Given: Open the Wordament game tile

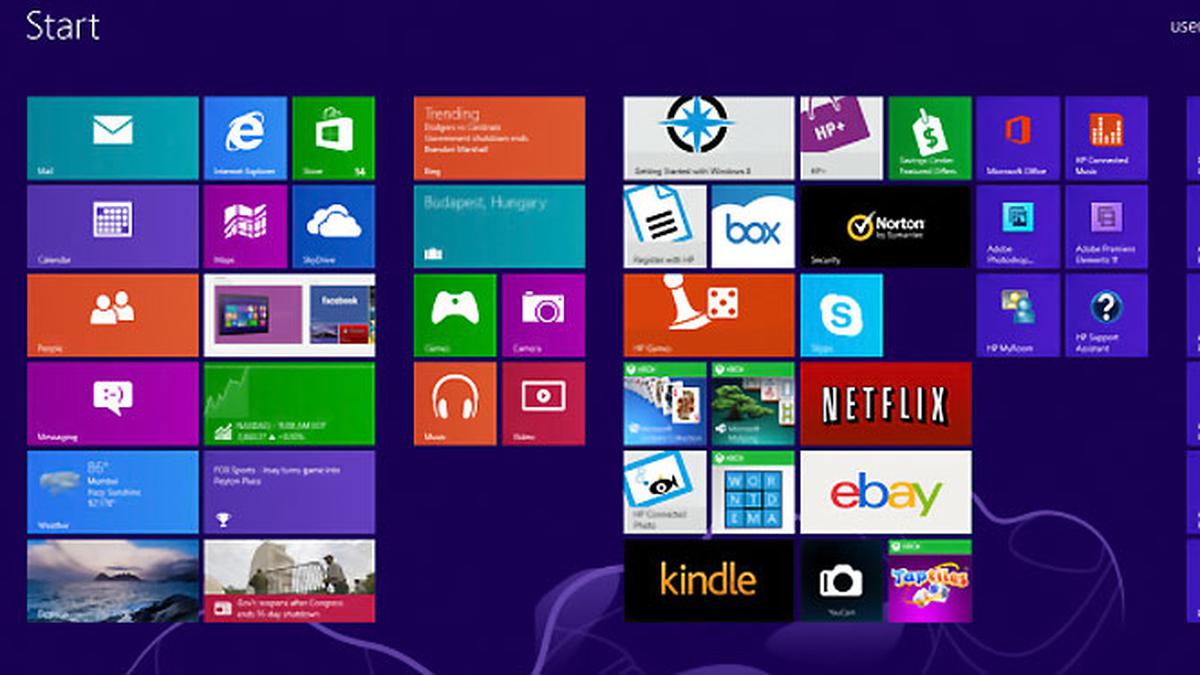Looking at the screenshot, I should (x=753, y=492).
